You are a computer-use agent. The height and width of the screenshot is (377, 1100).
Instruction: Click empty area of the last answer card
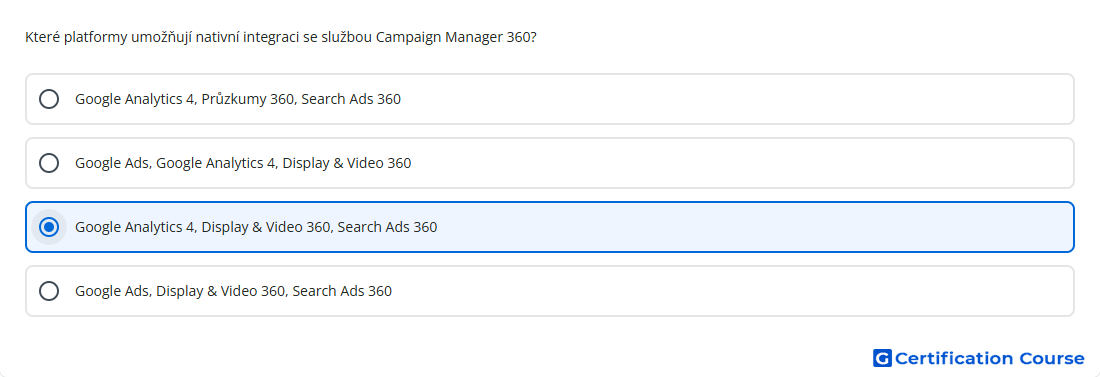[733, 291]
